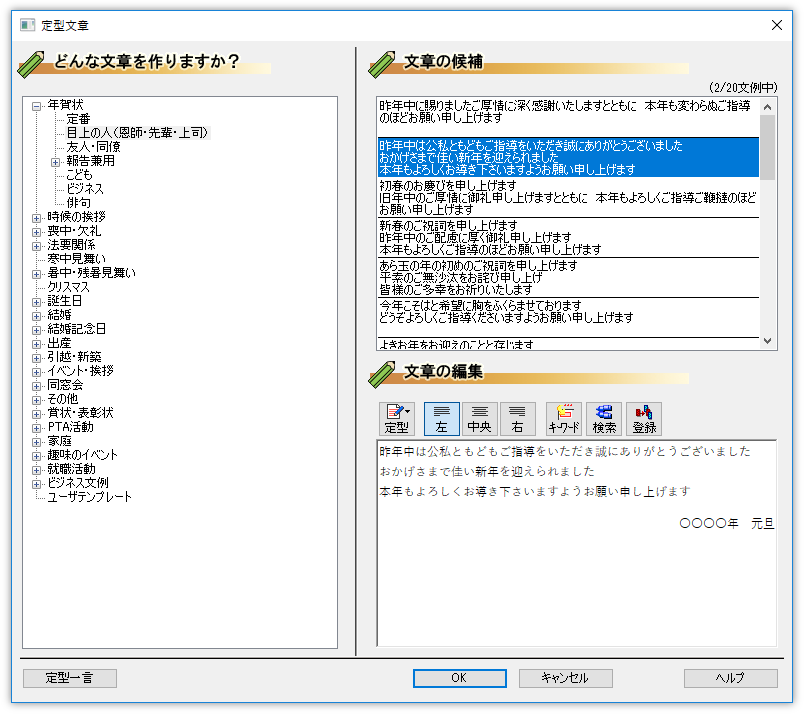Viewport: 804px width, 714px height.
Task: Select 家庭 tree item
Action: (59, 441)
